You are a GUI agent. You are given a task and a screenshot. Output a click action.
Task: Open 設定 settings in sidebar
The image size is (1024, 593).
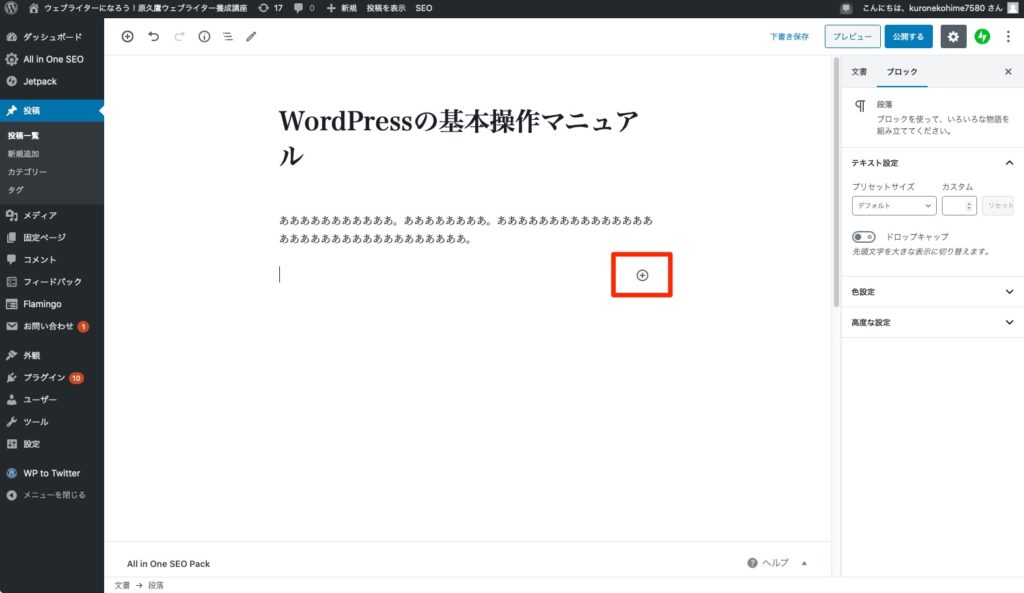tap(52, 444)
